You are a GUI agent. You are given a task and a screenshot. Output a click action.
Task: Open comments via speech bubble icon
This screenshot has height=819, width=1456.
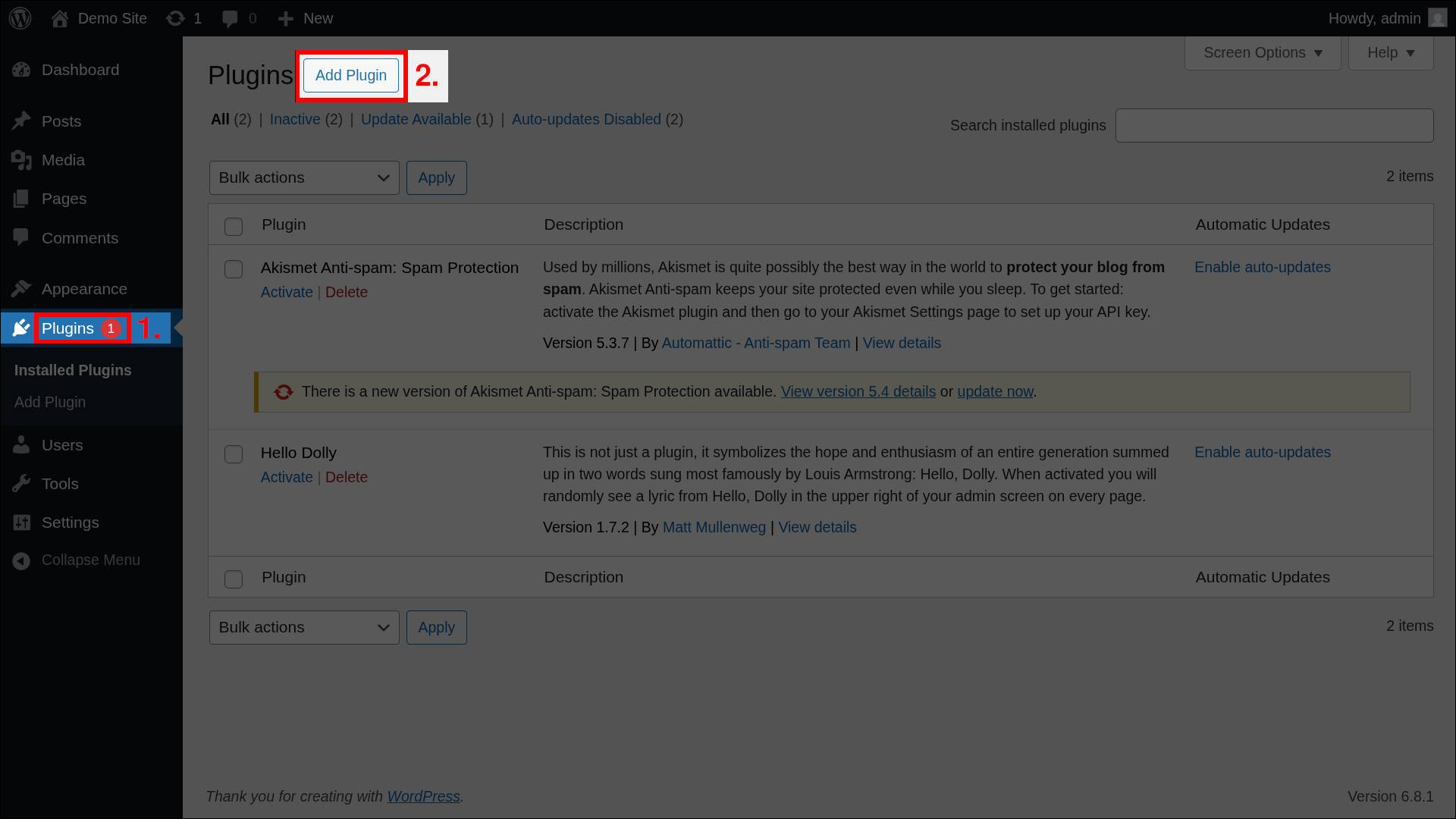click(x=232, y=18)
